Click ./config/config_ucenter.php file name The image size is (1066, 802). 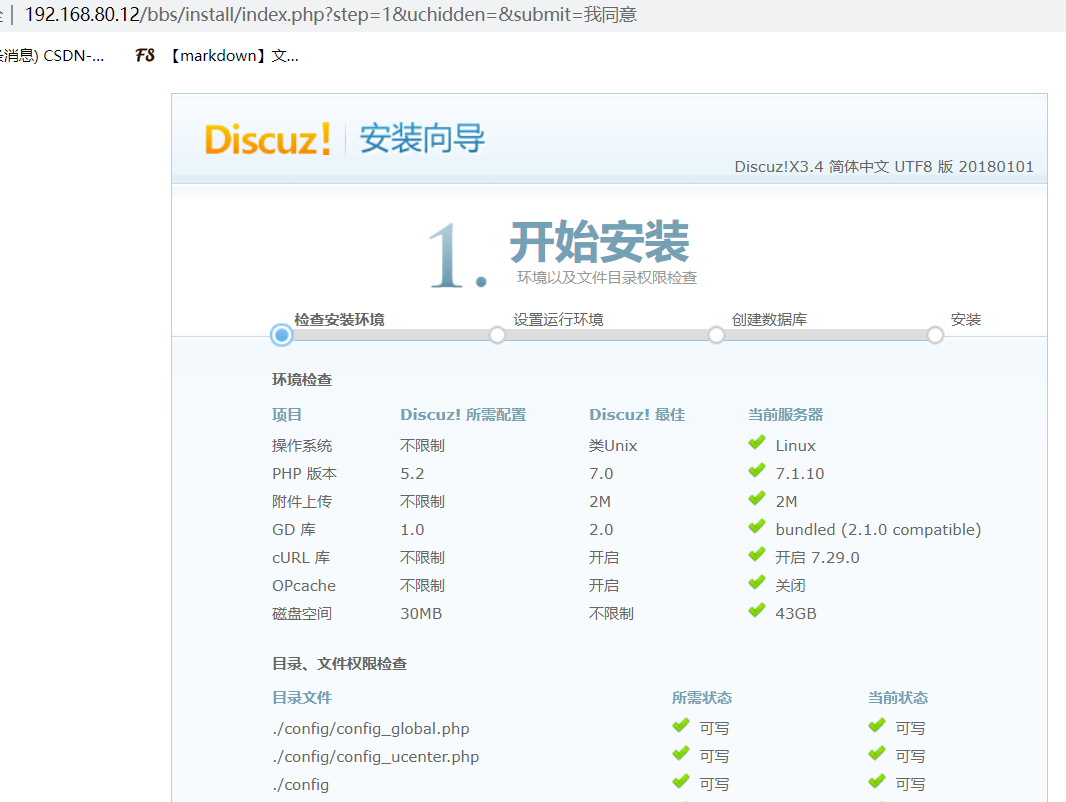coord(375,756)
